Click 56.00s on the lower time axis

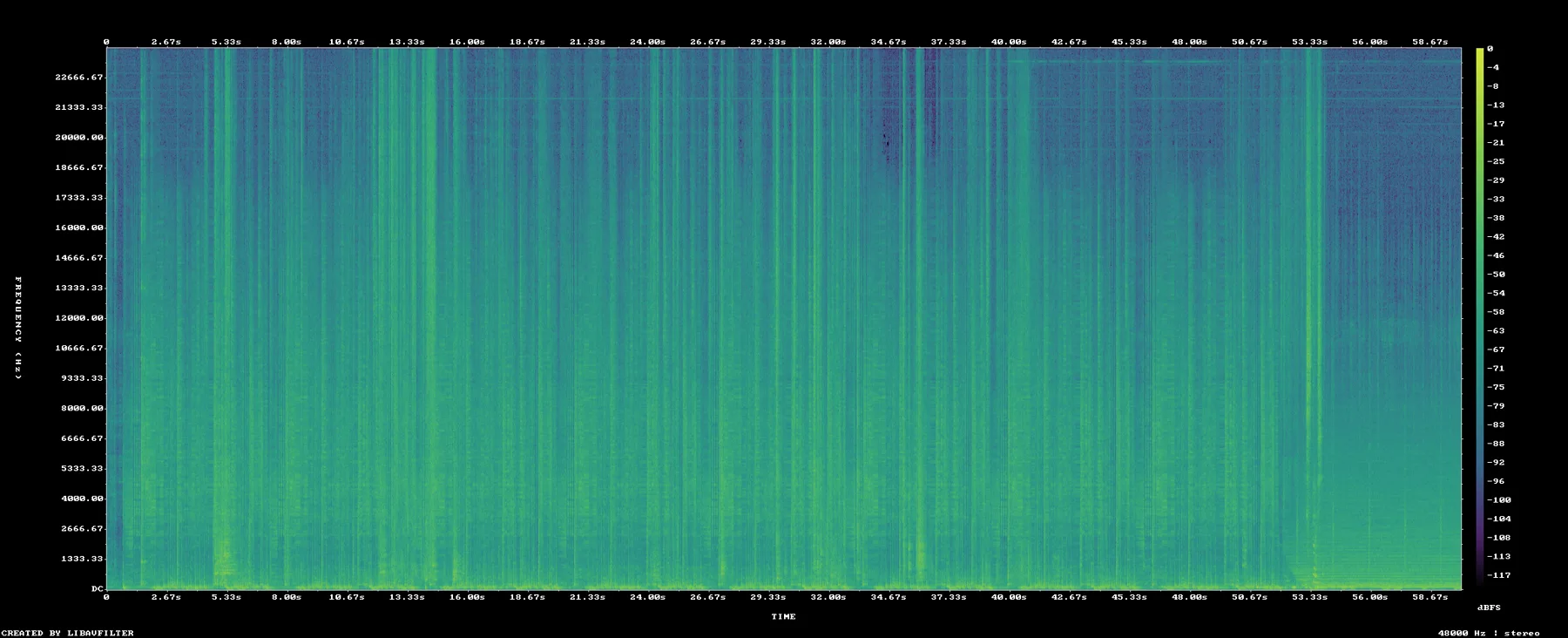pyautogui.click(x=1369, y=597)
